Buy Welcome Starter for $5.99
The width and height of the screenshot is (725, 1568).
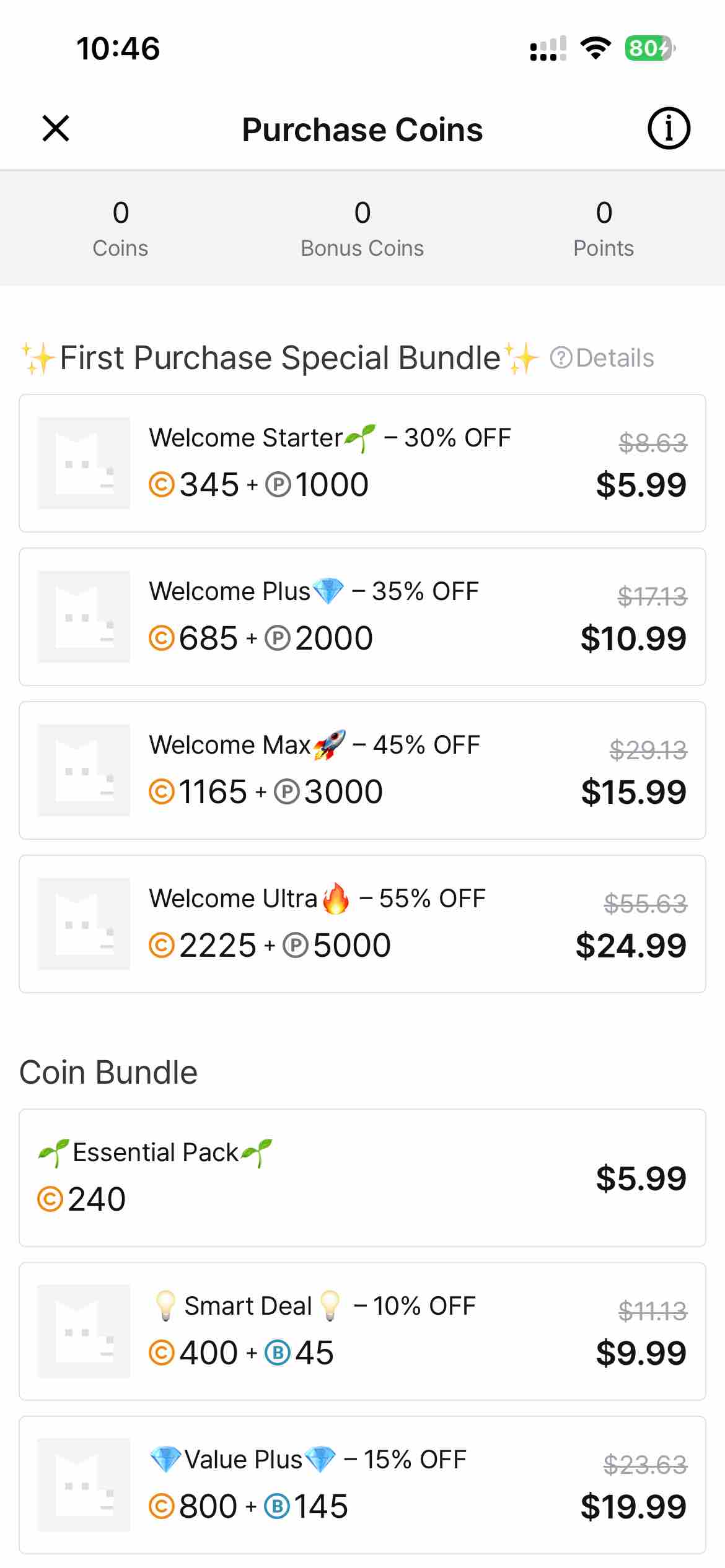[x=641, y=485]
